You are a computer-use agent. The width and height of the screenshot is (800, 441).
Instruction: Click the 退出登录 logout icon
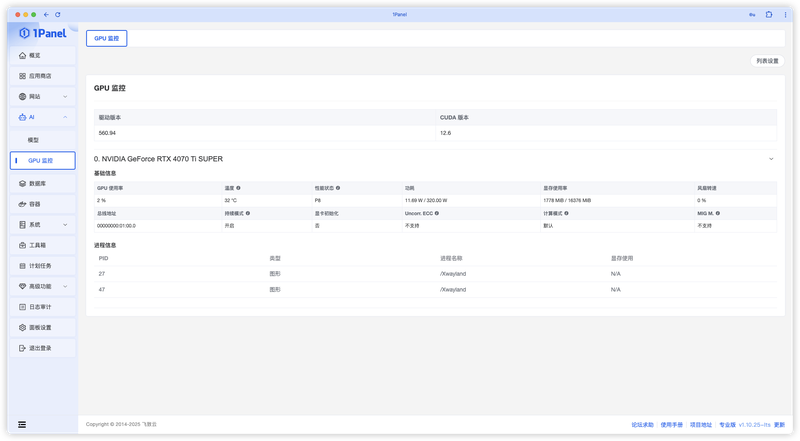tap(22, 348)
